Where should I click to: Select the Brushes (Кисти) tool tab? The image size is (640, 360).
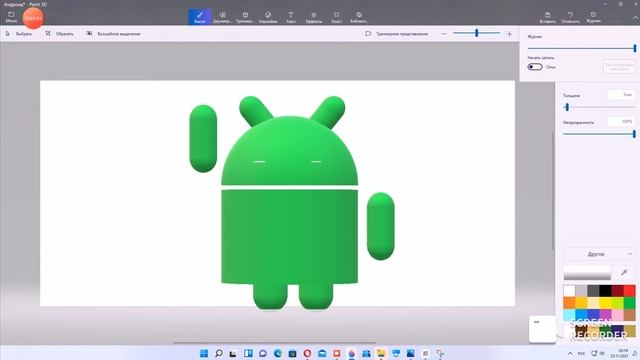click(x=200, y=17)
